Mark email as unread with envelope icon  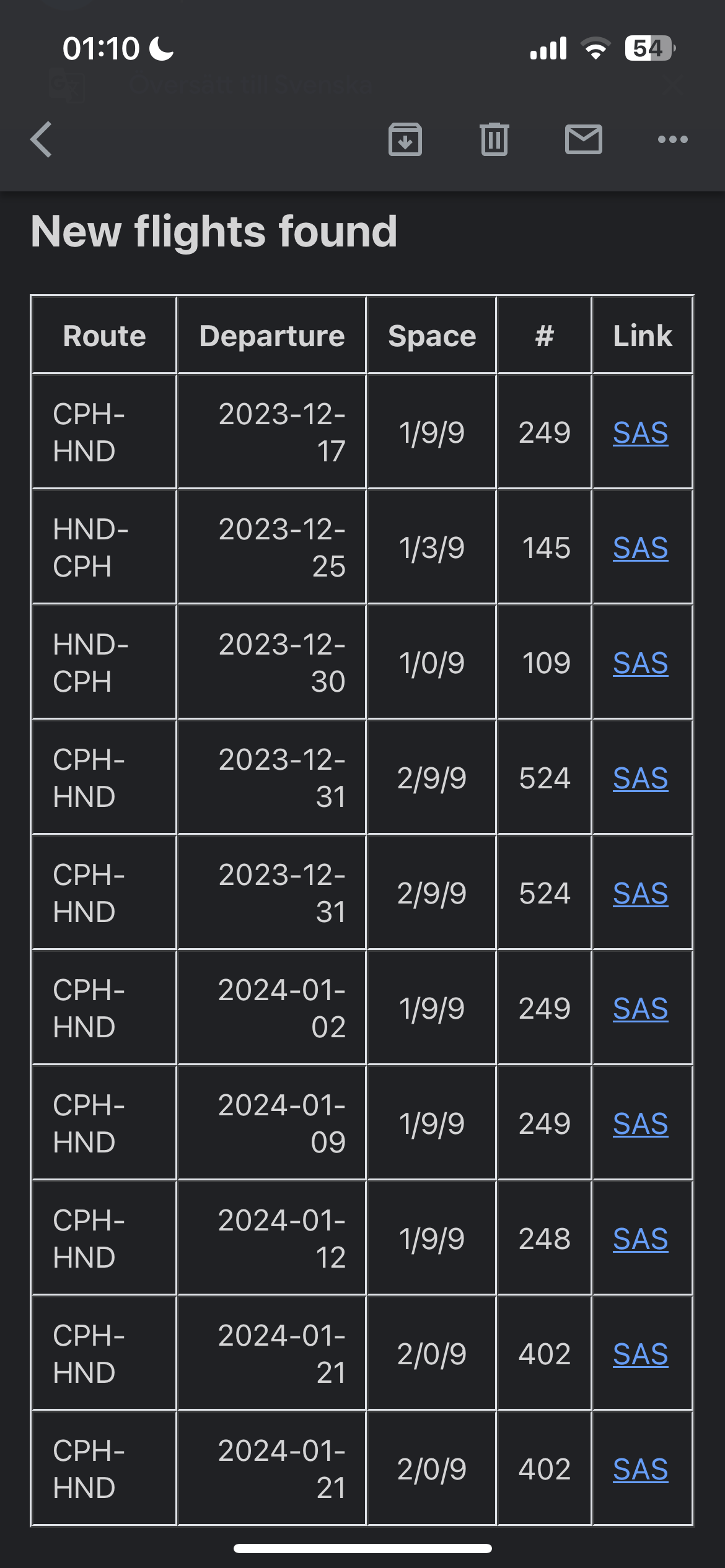pos(583,139)
